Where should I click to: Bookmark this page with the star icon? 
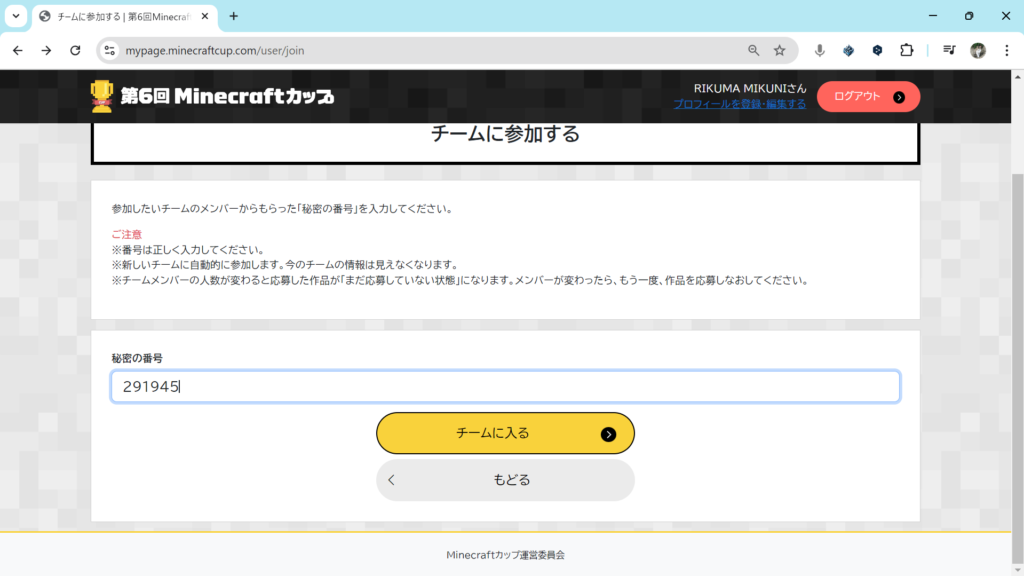pos(780,50)
